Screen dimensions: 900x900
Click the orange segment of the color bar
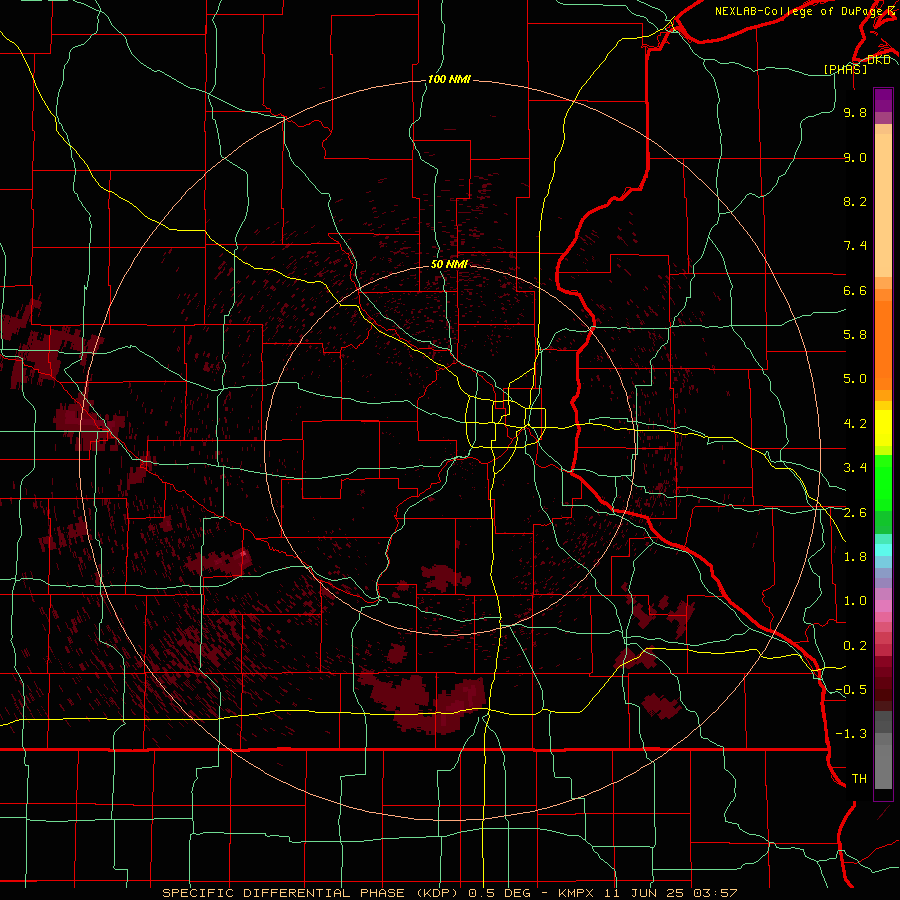(x=883, y=344)
